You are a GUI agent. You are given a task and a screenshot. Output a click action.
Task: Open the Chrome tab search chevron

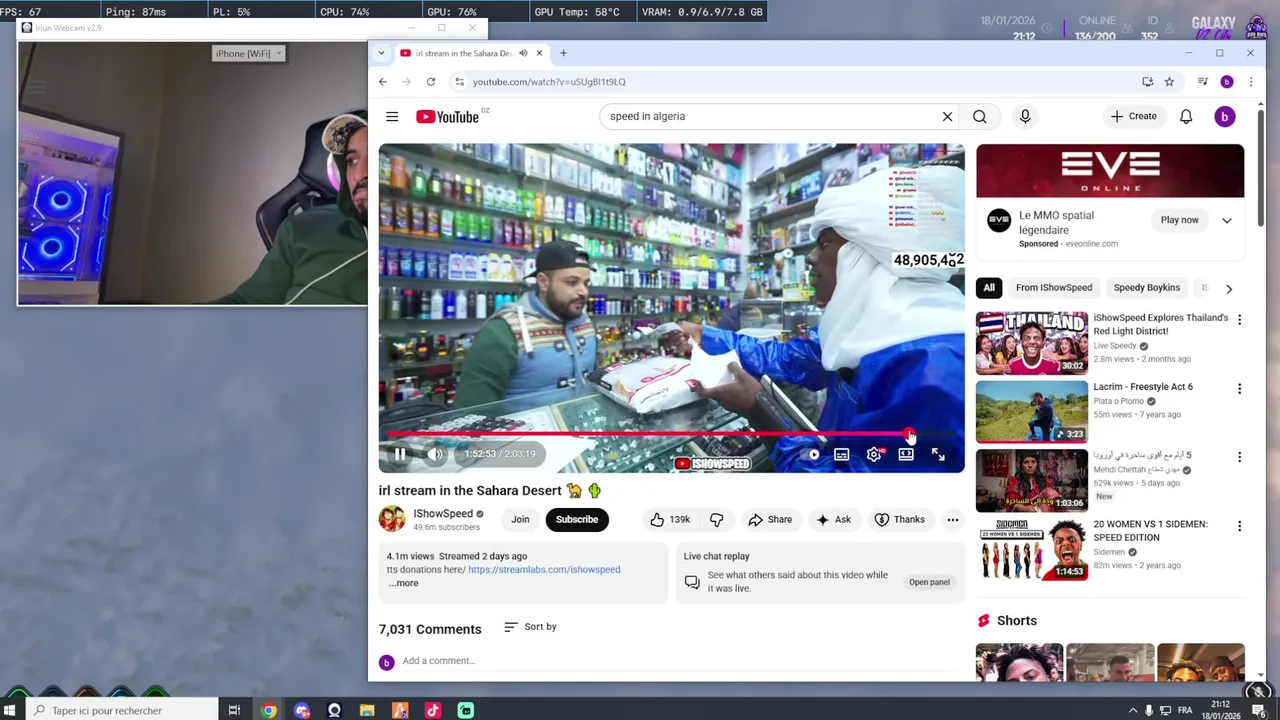pyautogui.click(x=381, y=53)
